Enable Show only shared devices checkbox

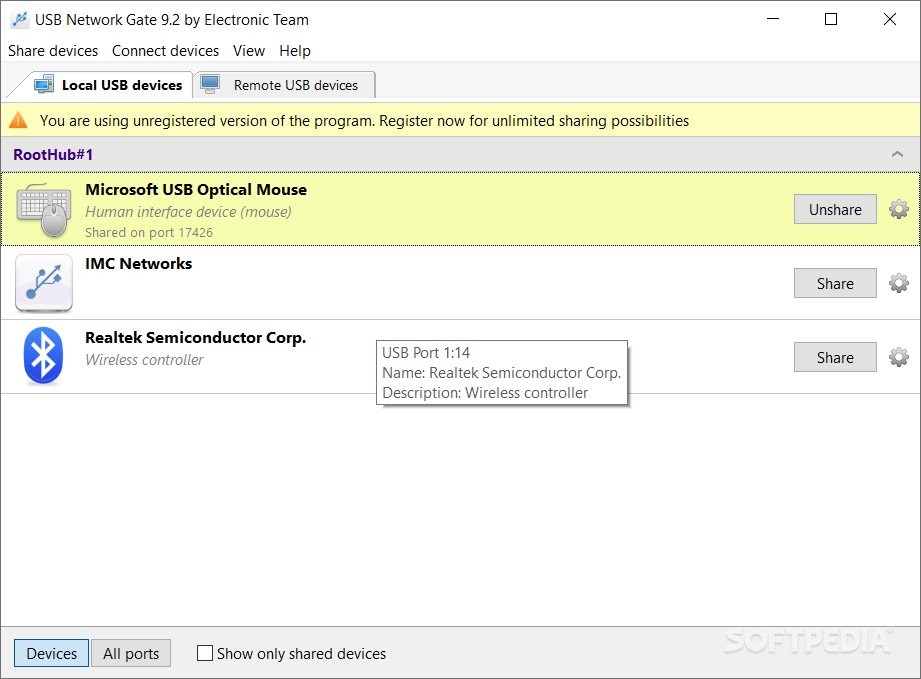point(205,653)
